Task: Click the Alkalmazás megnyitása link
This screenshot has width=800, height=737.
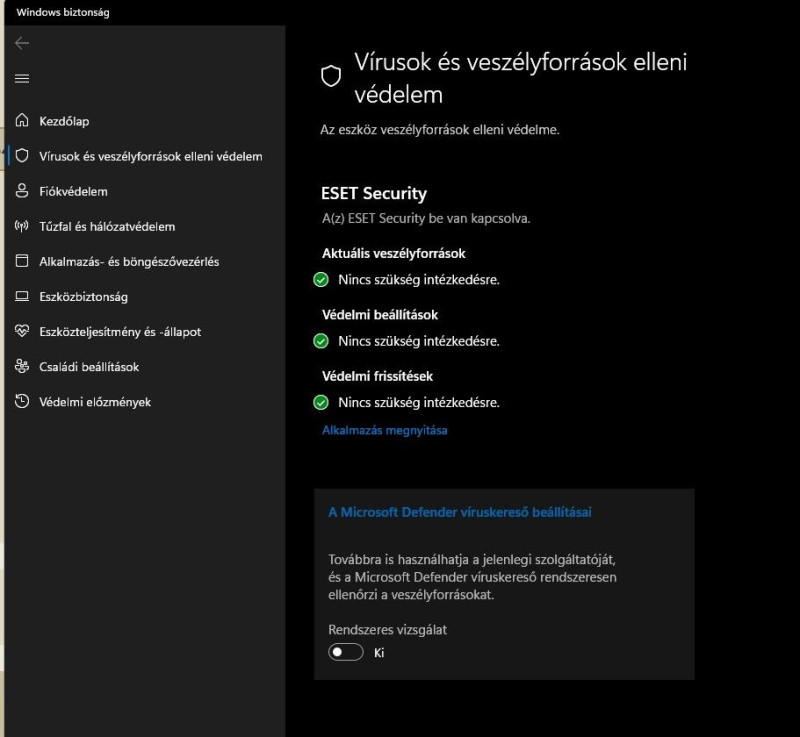Action: click(x=385, y=430)
